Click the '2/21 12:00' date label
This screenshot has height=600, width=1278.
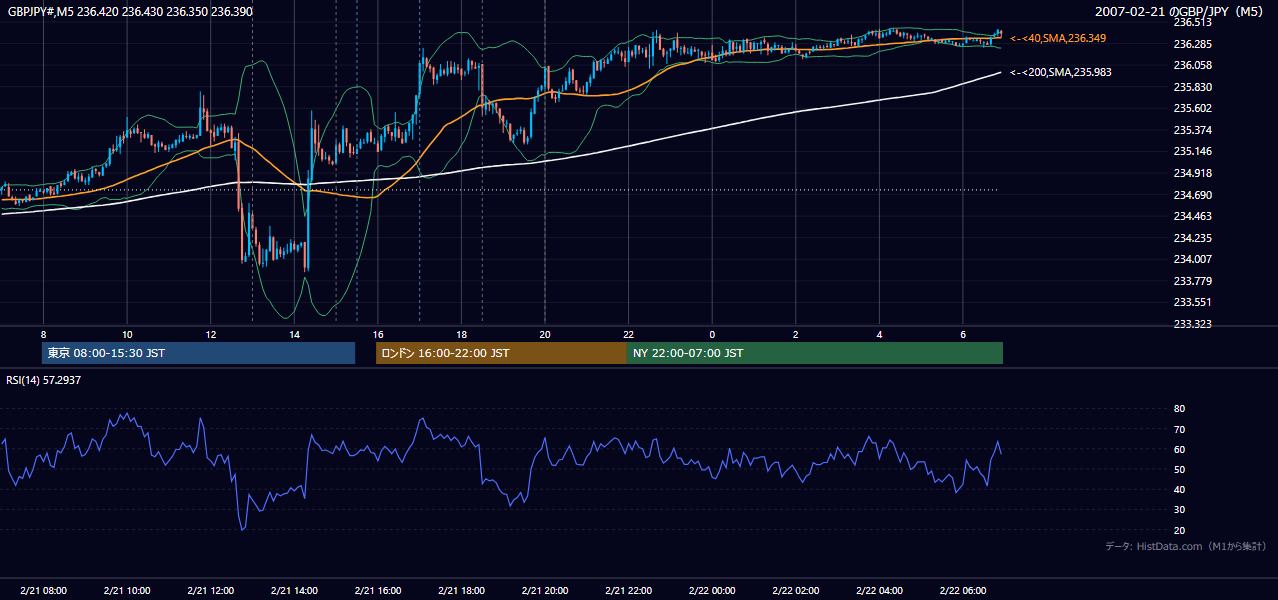click(210, 591)
